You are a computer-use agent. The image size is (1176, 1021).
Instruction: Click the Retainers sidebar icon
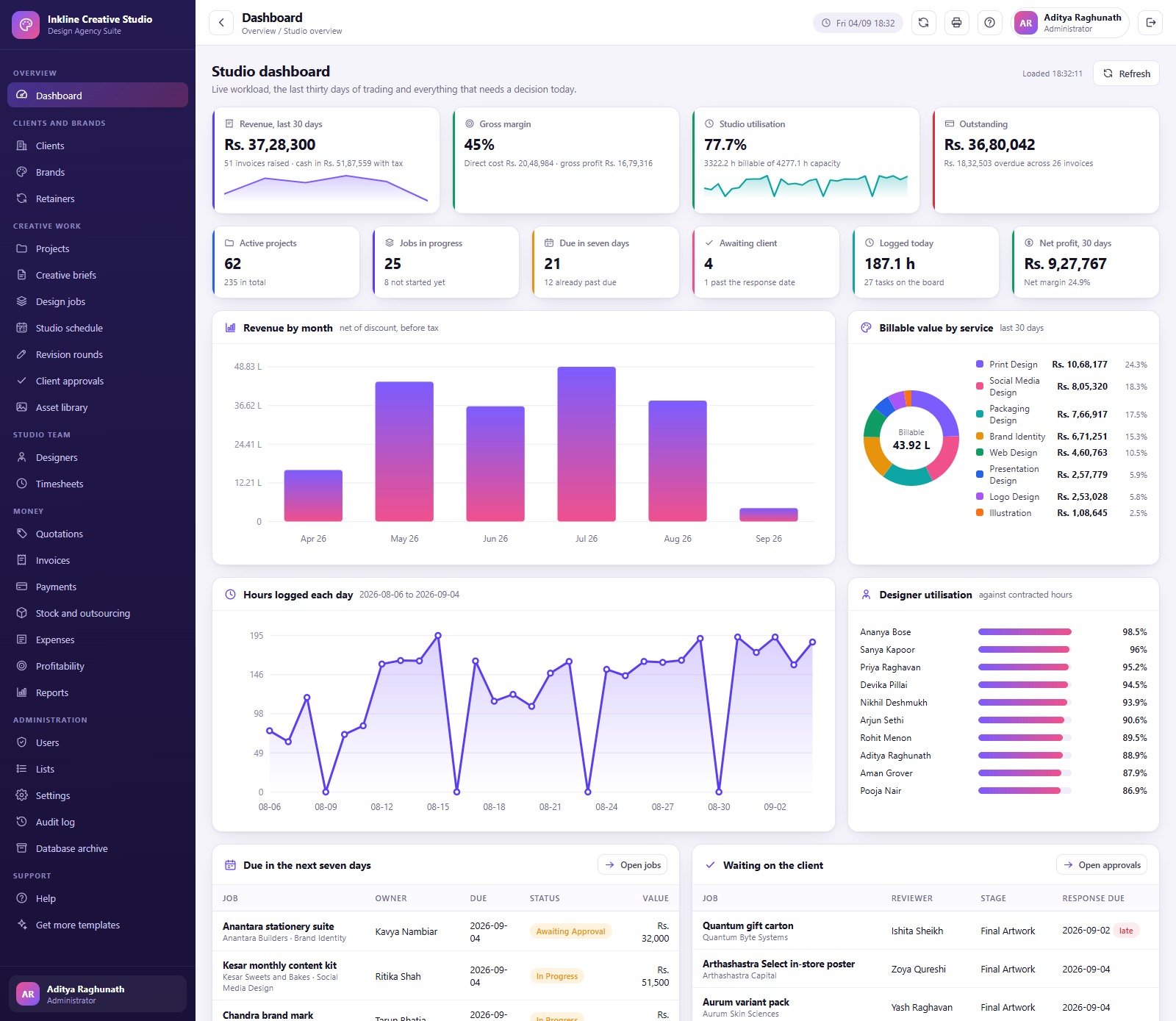coord(22,198)
